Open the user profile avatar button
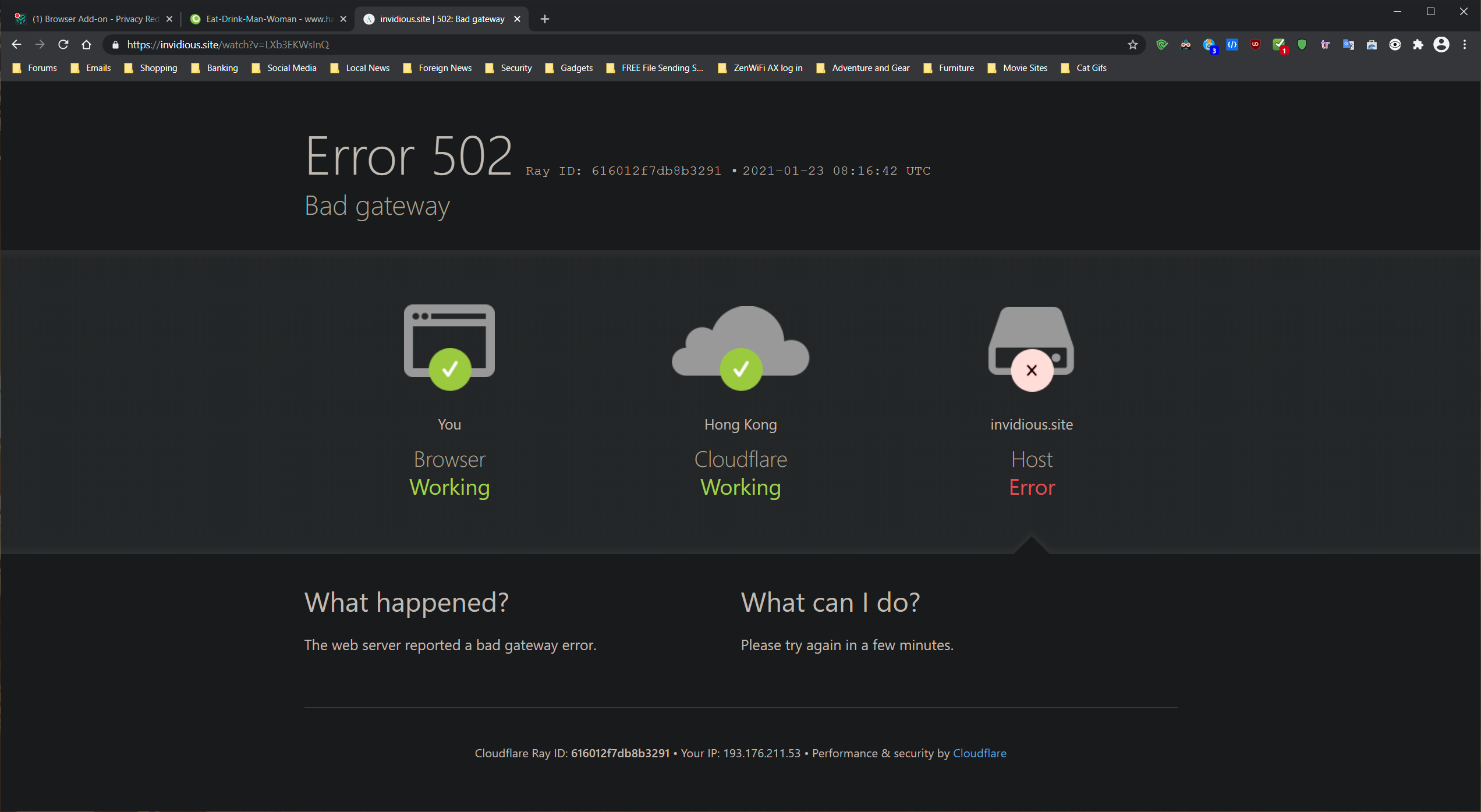 point(1441,45)
